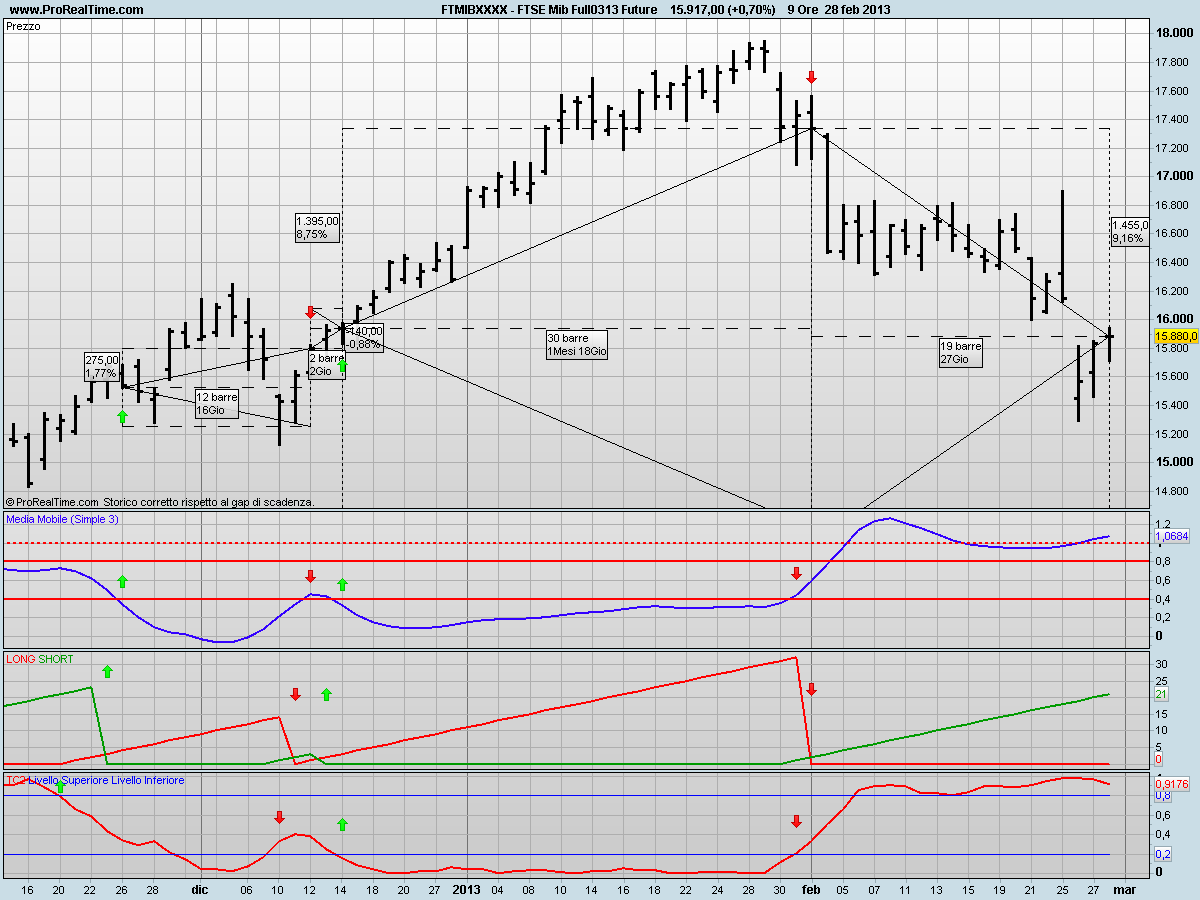Click the -140,00 -0,88% annotation
Screen dimensions: 1200x900
[x=364, y=338]
